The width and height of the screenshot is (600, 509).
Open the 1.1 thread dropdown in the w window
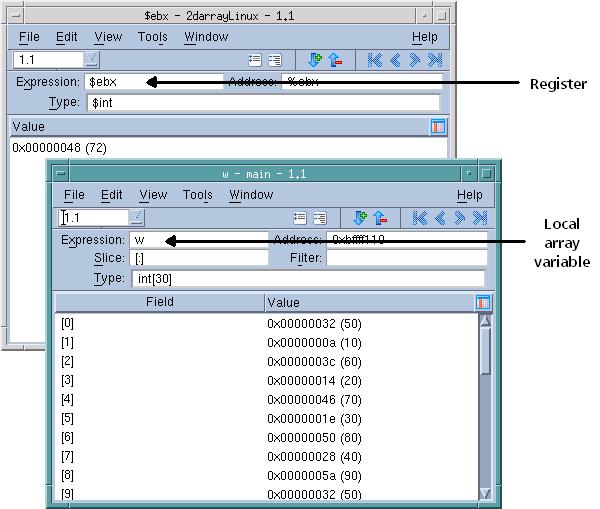pos(137,217)
